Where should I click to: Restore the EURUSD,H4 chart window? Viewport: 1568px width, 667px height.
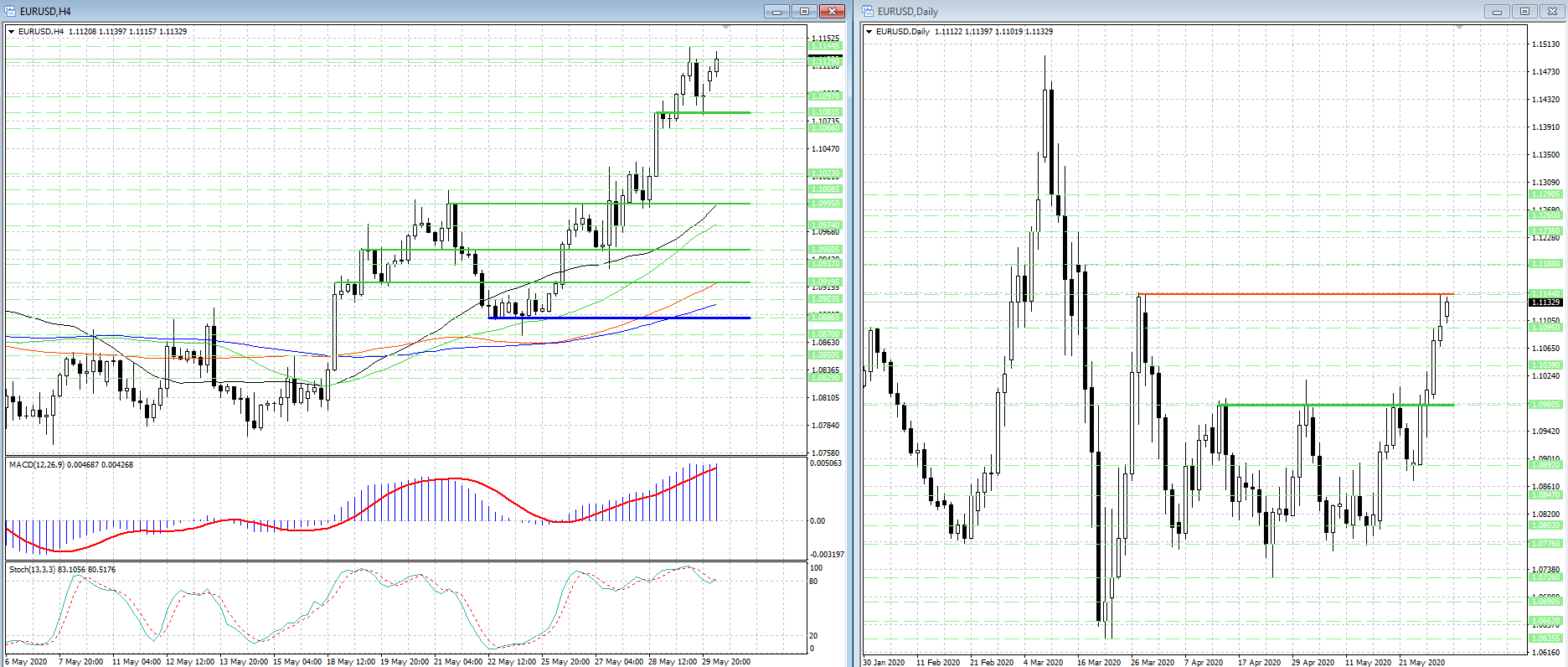coord(804,11)
